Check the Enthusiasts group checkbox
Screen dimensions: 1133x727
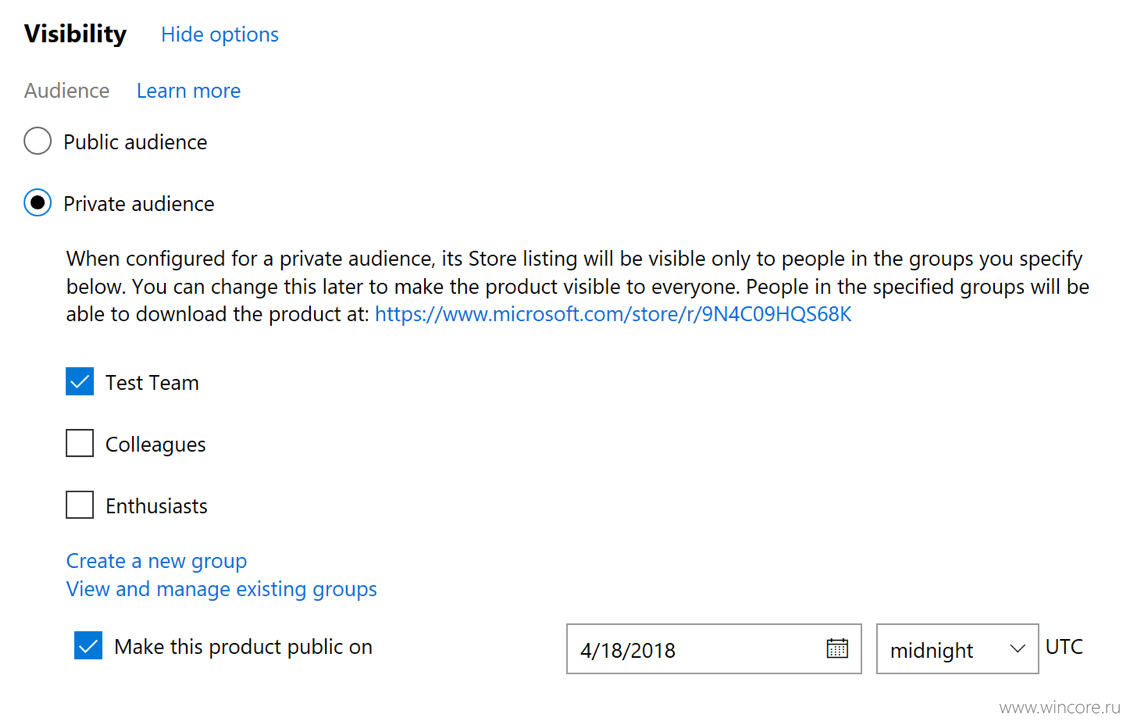click(x=79, y=504)
